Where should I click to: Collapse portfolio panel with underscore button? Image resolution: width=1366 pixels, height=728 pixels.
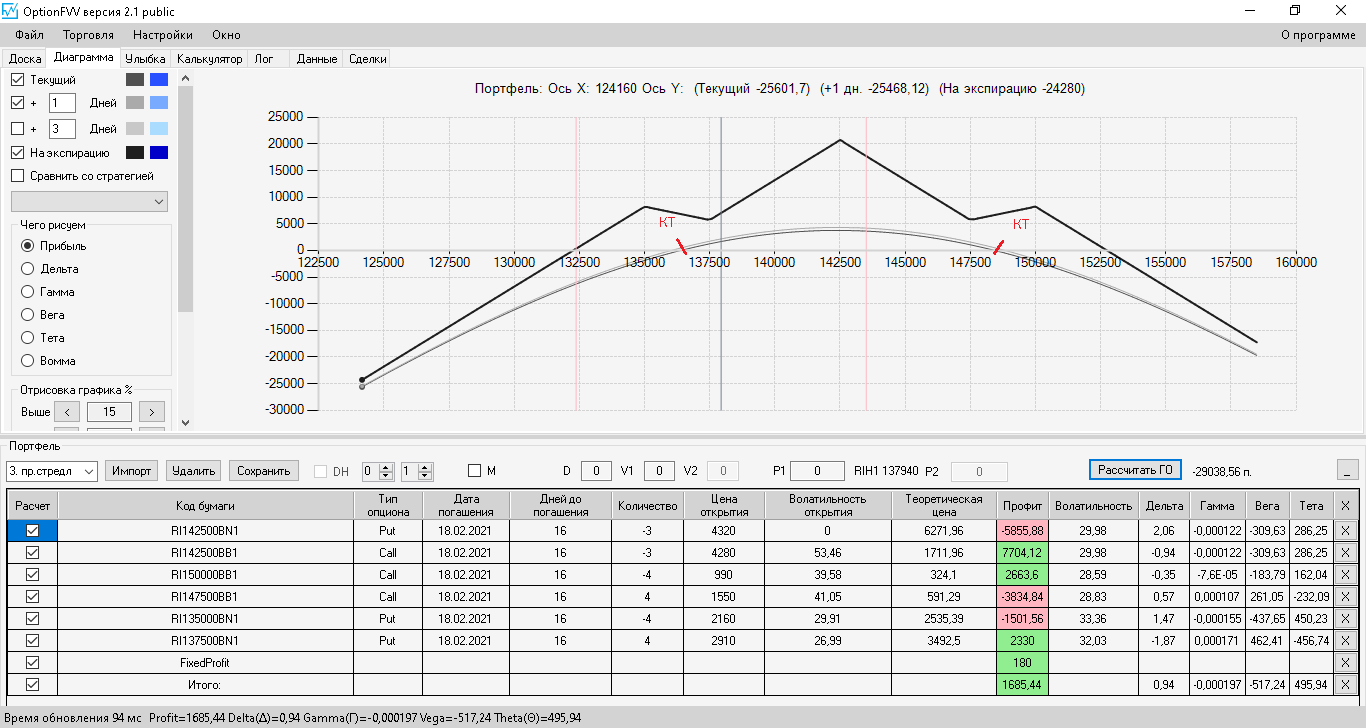tap(1347, 470)
